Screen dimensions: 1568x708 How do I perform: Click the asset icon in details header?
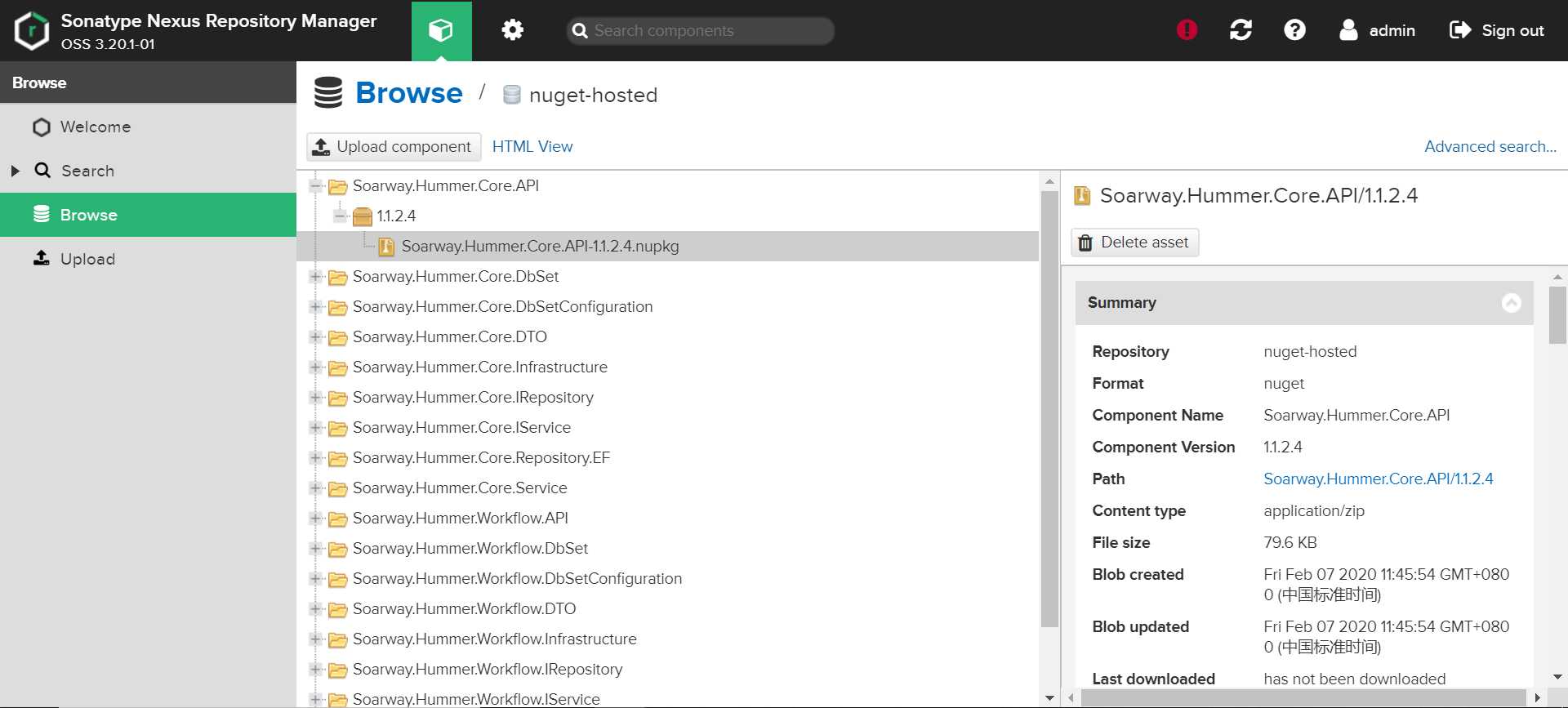1082,196
